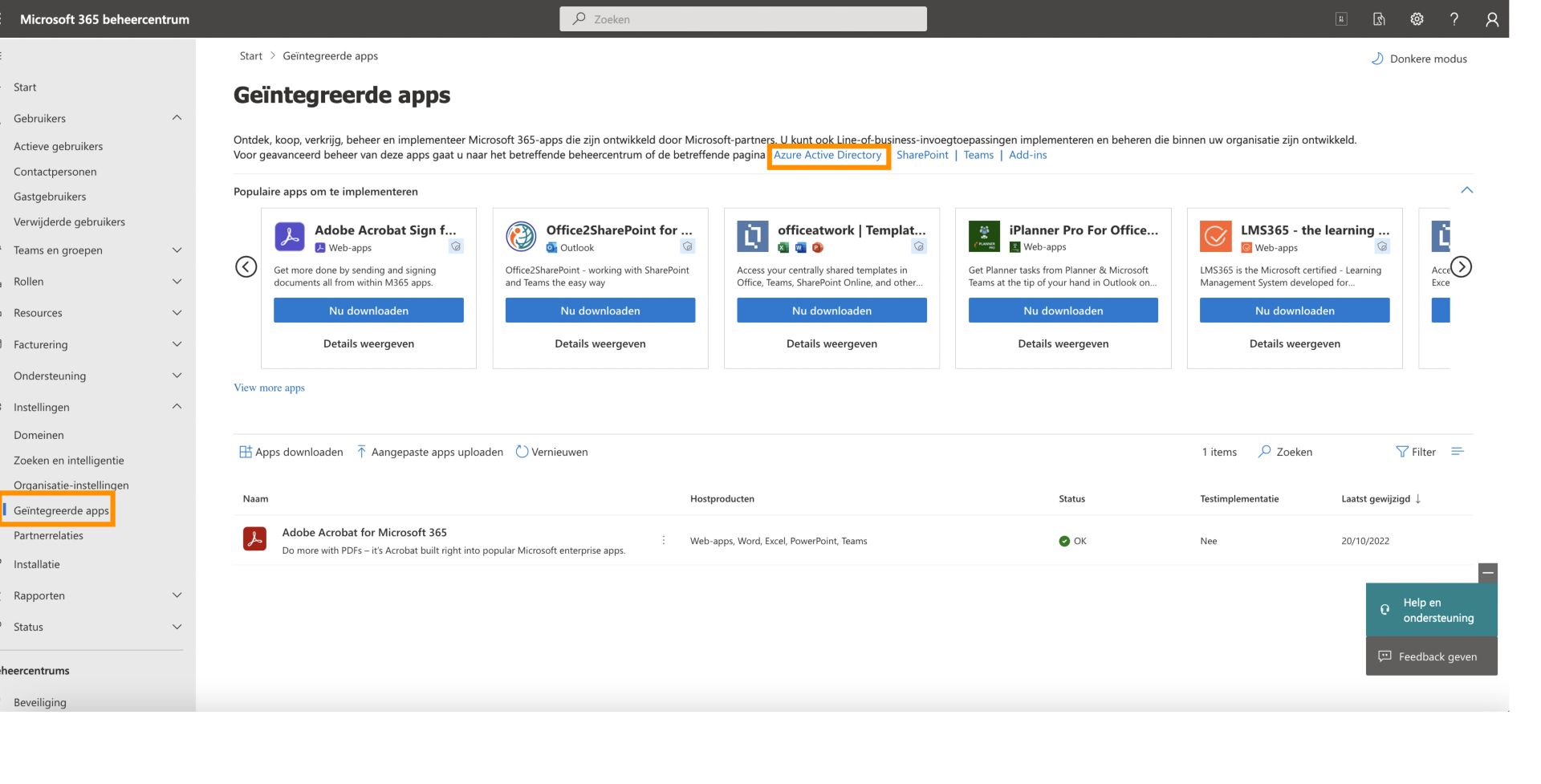1541x784 pixels.
Task: Download officeatwork with Nu downloaden
Action: click(831, 311)
